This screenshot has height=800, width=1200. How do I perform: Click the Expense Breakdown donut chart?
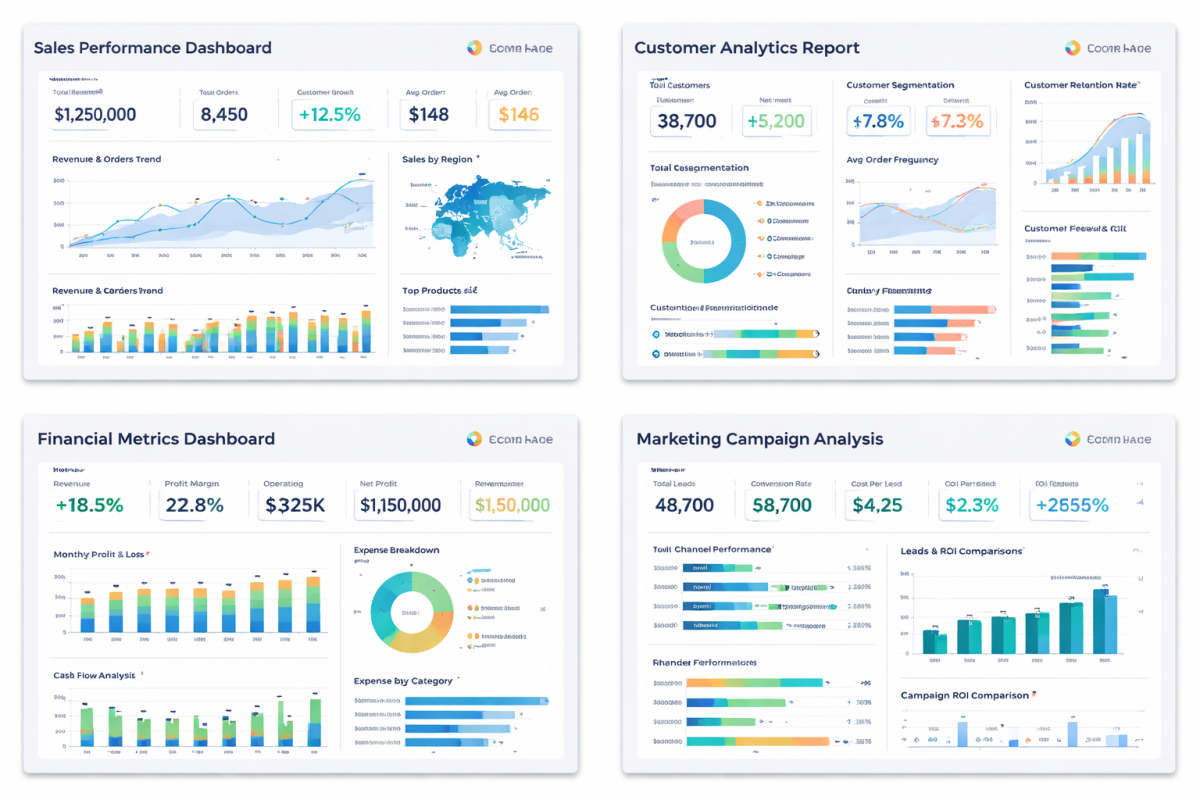pos(411,611)
